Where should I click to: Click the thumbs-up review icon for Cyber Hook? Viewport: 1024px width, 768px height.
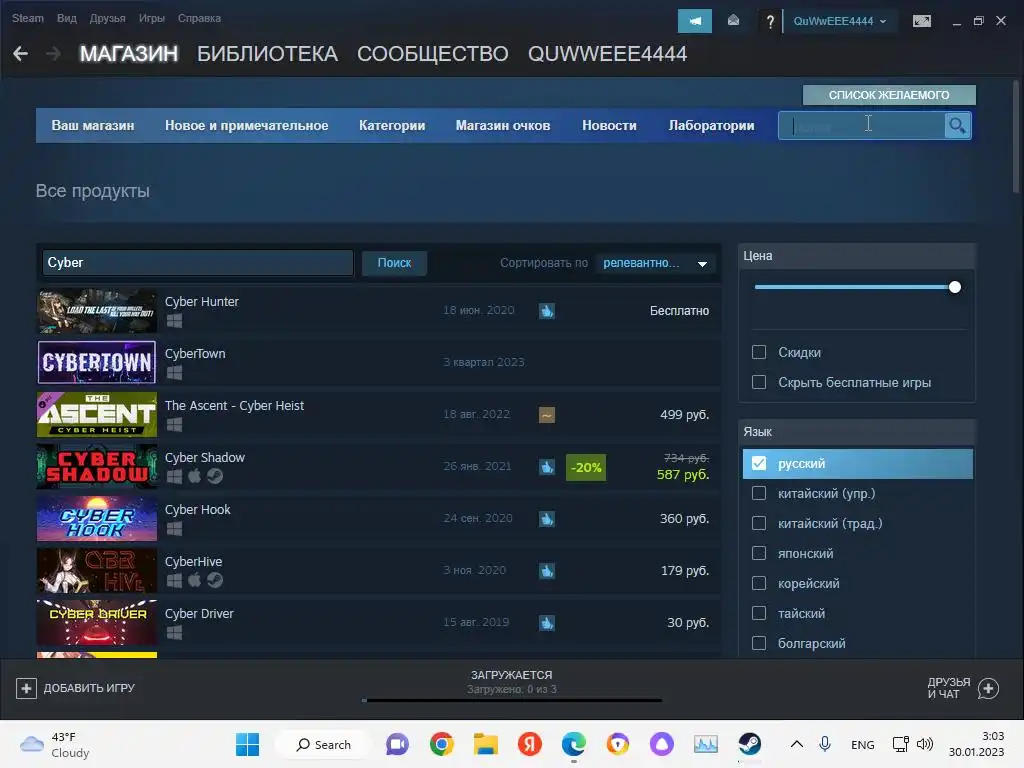547,519
